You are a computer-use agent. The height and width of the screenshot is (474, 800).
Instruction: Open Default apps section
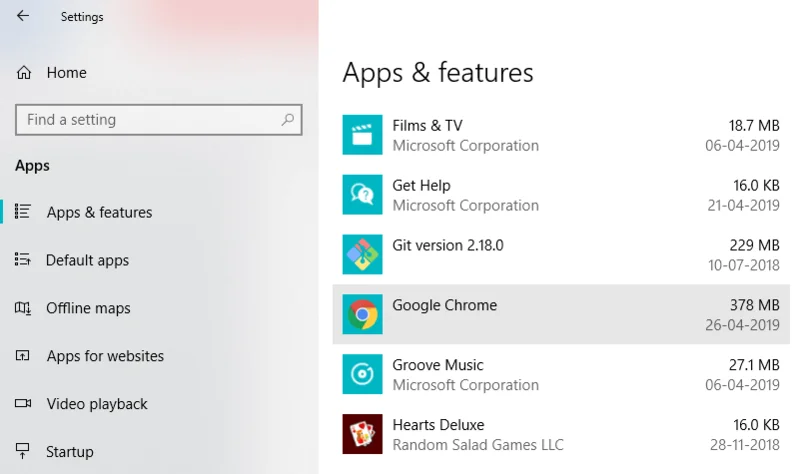(87, 260)
